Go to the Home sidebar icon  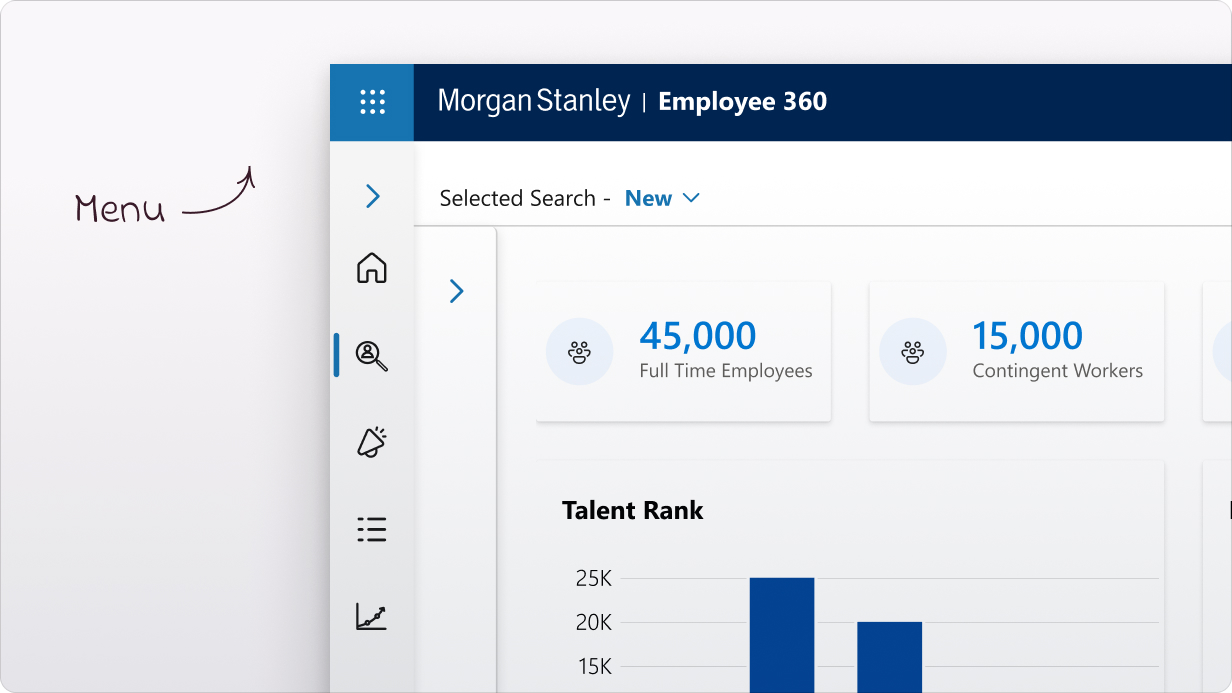tap(372, 268)
